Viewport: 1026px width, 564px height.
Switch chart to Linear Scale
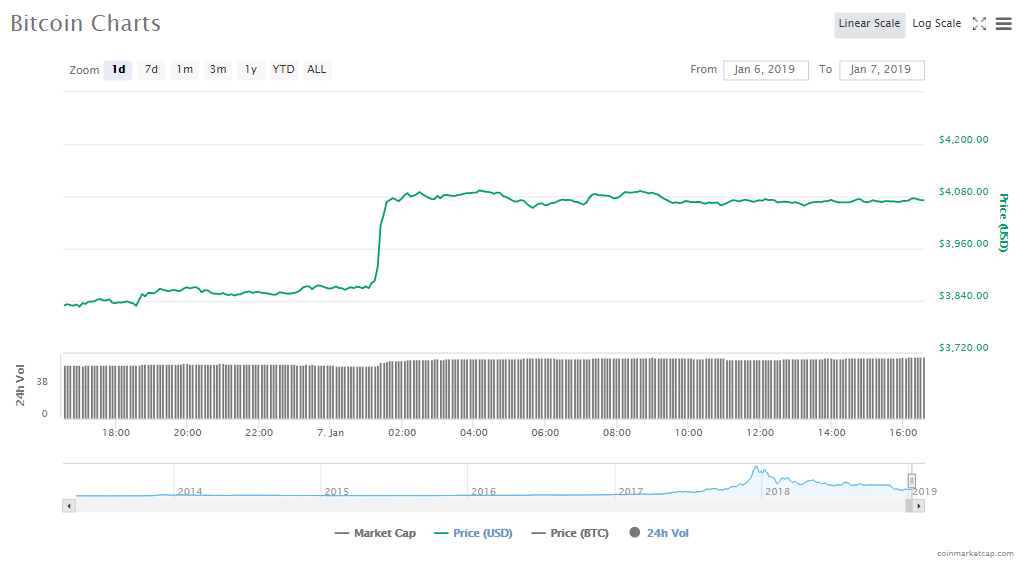(x=869, y=24)
